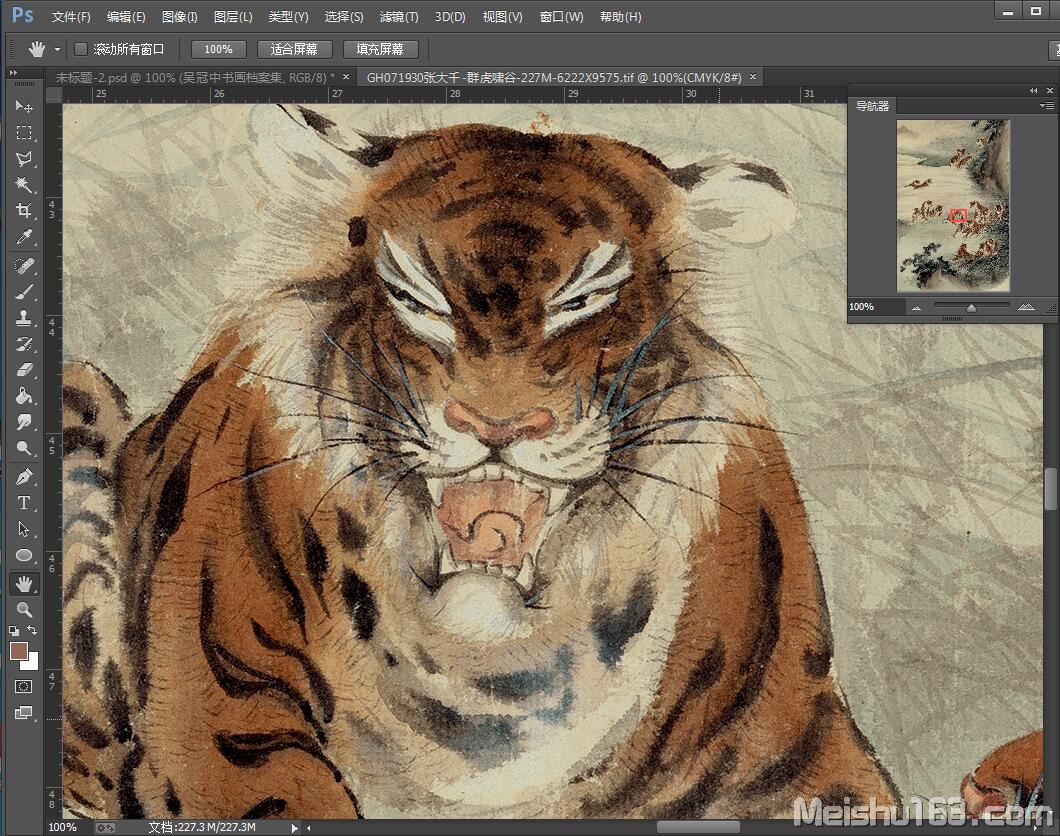
Task: Open the background color picker
Action: pyautogui.click(x=32, y=662)
